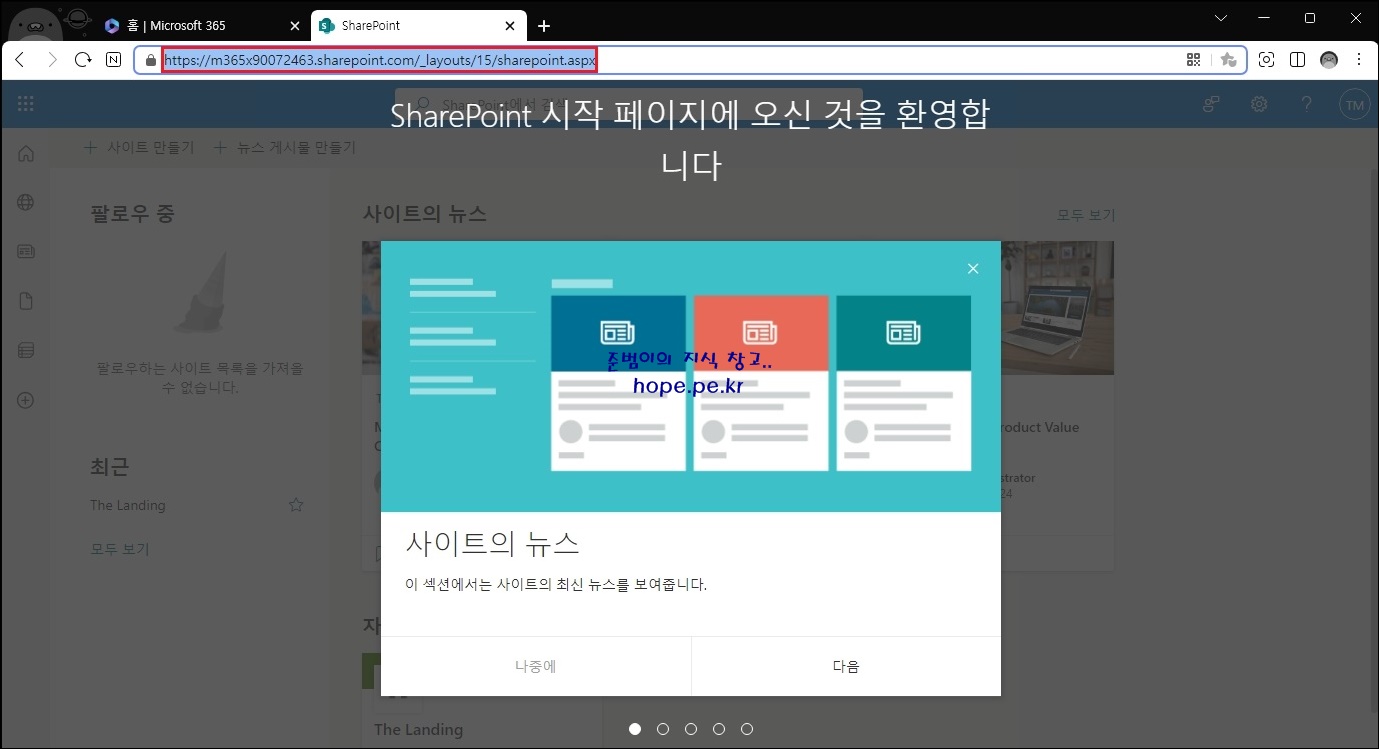The width and height of the screenshot is (1379, 749).
Task: Click the Create plus circle icon
Action: point(26,400)
